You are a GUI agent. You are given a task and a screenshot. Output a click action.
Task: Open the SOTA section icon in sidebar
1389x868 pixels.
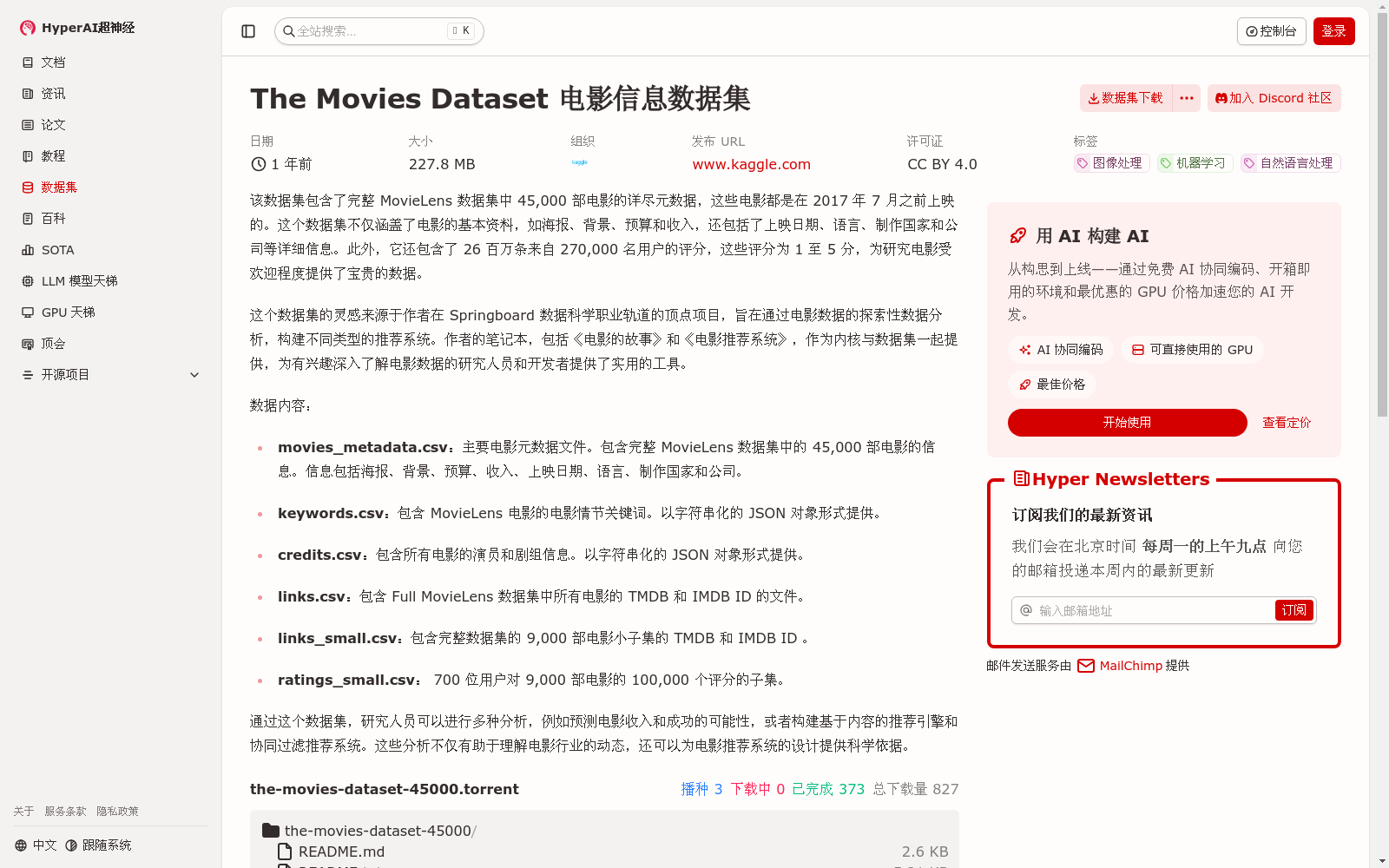click(x=27, y=250)
